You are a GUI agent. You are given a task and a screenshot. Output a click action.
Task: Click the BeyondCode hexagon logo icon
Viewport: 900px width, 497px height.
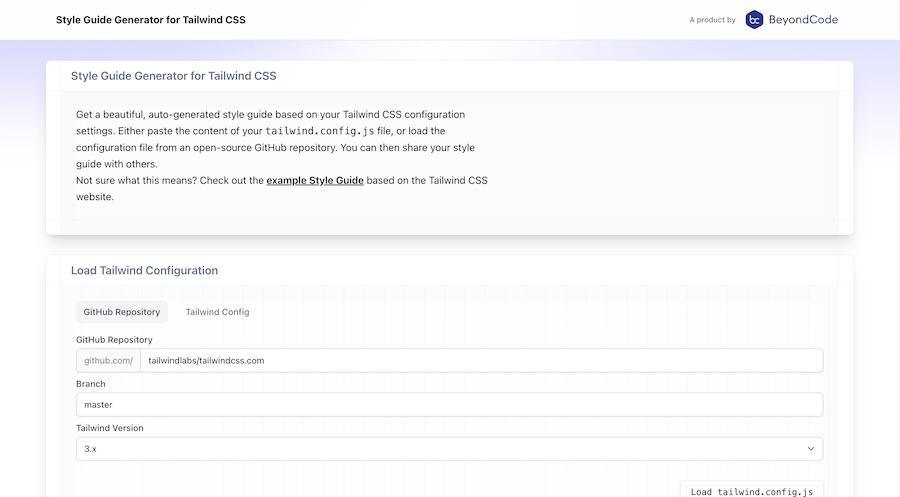(x=754, y=20)
